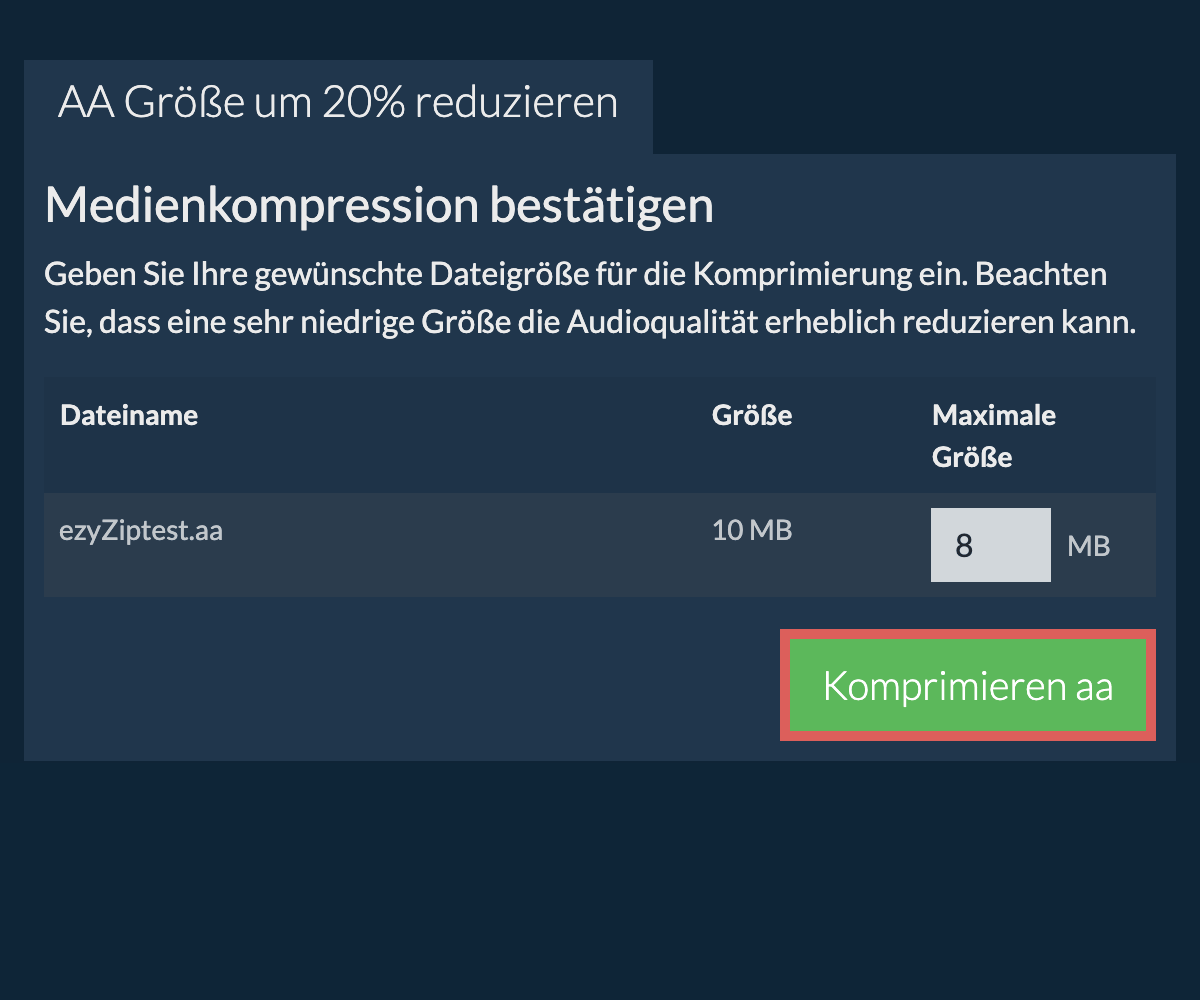Select the ezyZiptest.aa file name

[x=141, y=530]
